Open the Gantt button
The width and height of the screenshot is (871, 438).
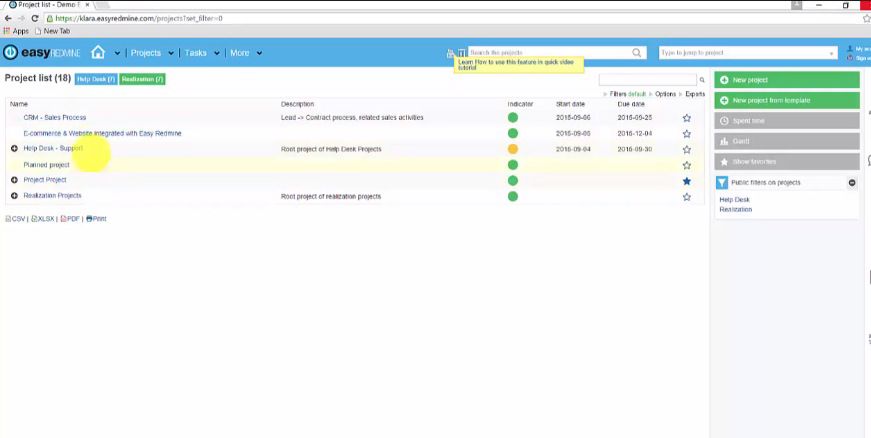[x=787, y=141]
